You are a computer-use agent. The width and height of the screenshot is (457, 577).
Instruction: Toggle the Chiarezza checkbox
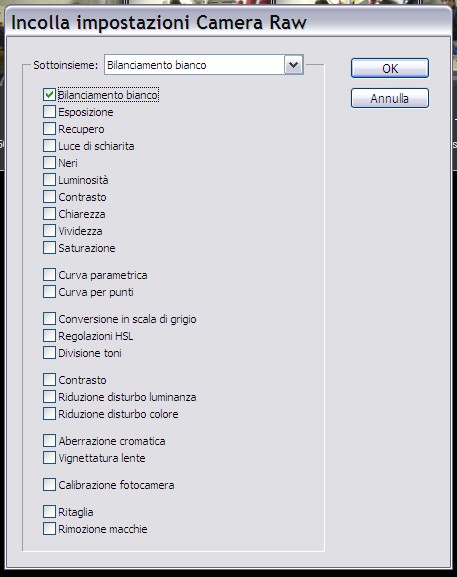[x=49, y=213]
